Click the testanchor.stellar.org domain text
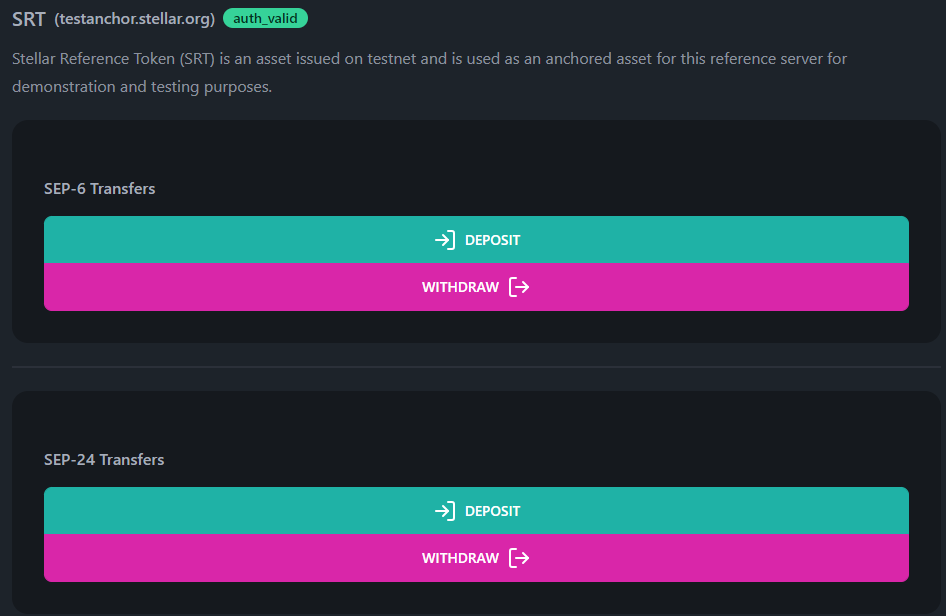The height and width of the screenshot is (616, 946). click(134, 19)
